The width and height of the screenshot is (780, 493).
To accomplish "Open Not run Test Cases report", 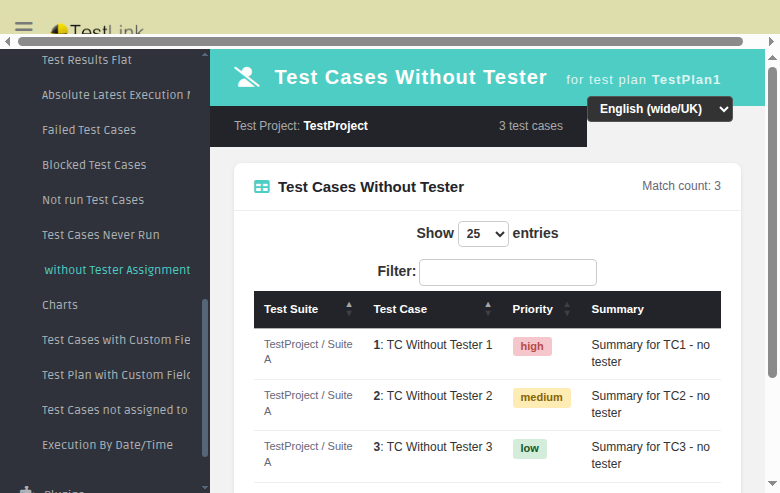I will tap(93, 200).
